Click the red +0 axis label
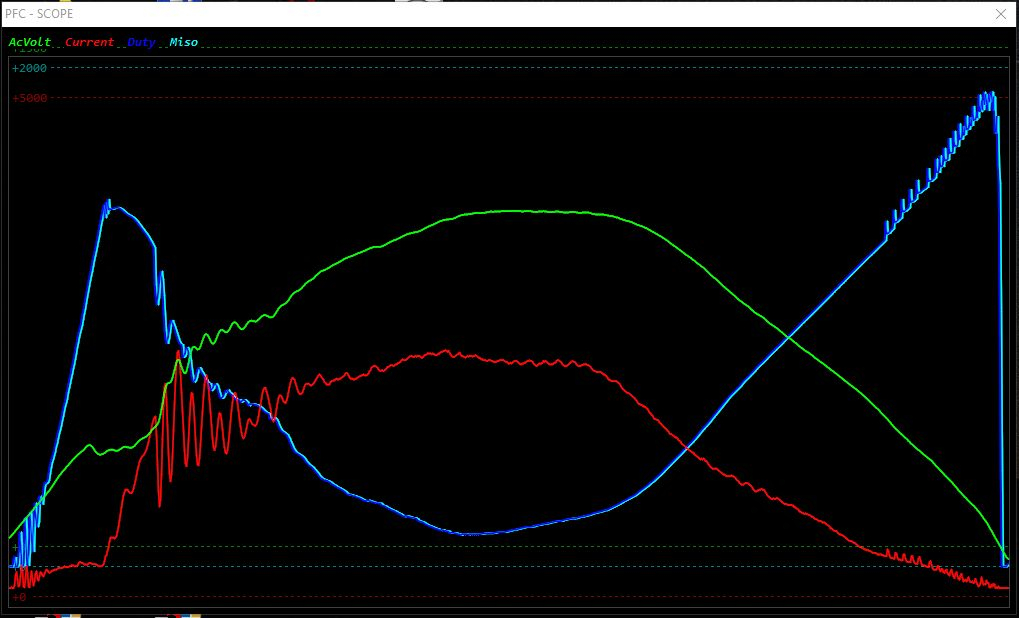The height and width of the screenshot is (618, 1019). tap(19, 596)
